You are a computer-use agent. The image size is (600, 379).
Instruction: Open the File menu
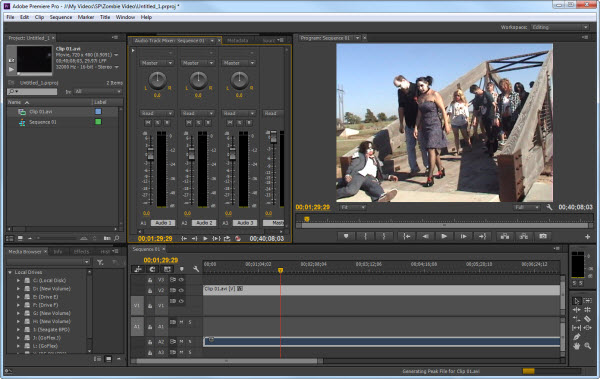pos(10,17)
